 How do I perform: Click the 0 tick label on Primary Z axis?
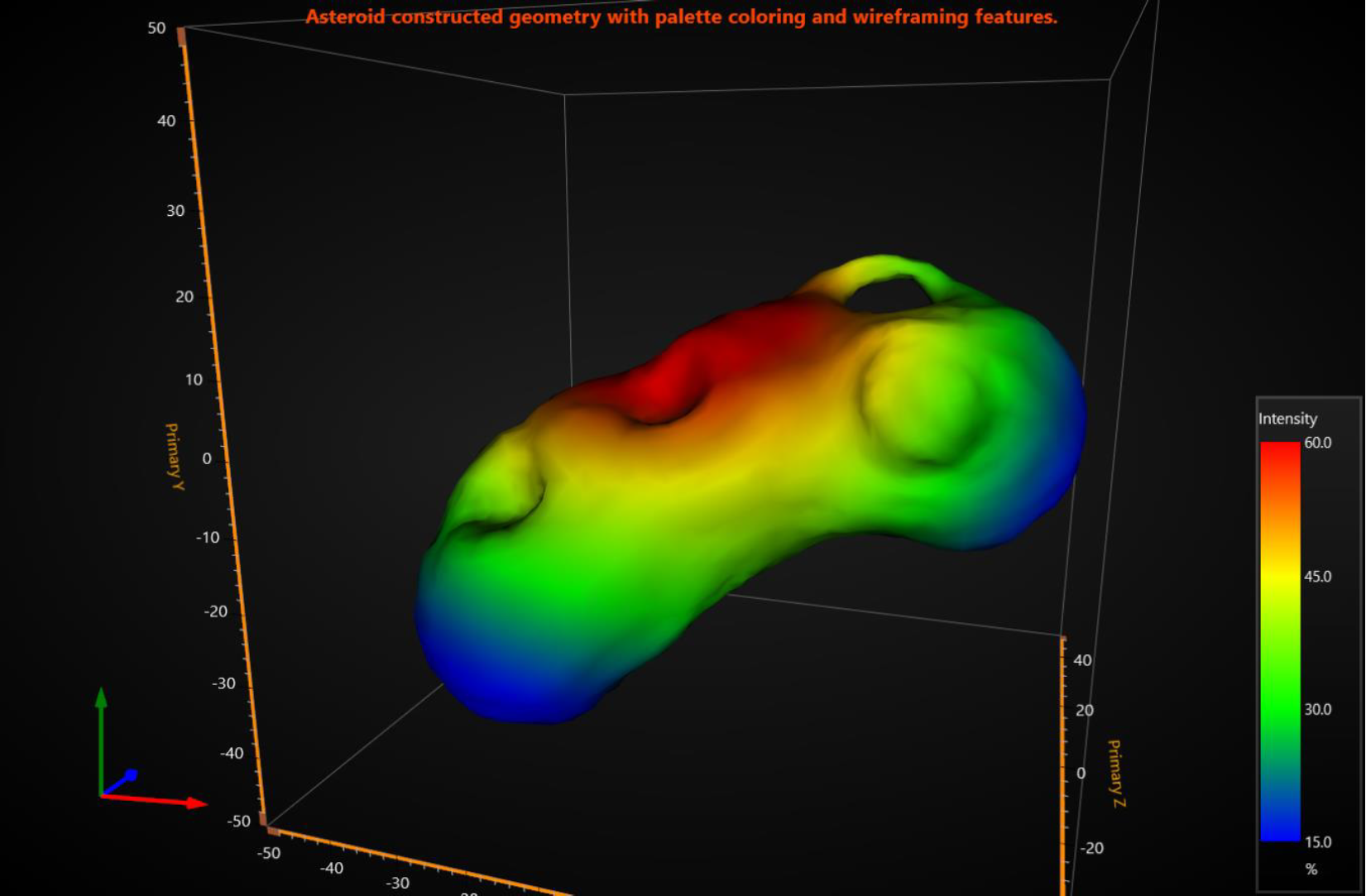pos(1081,773)
